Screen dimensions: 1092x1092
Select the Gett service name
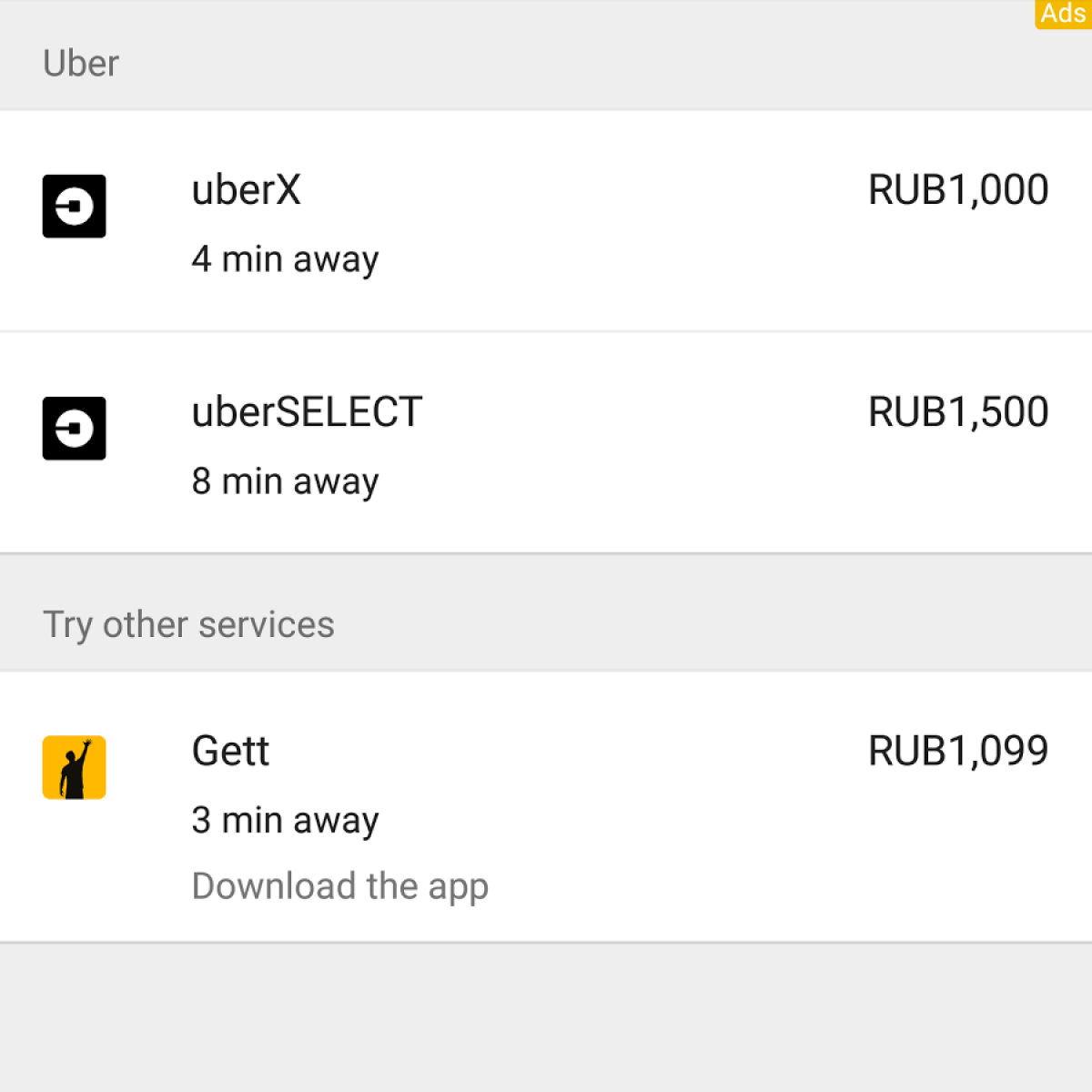click(x=230, y=752)
